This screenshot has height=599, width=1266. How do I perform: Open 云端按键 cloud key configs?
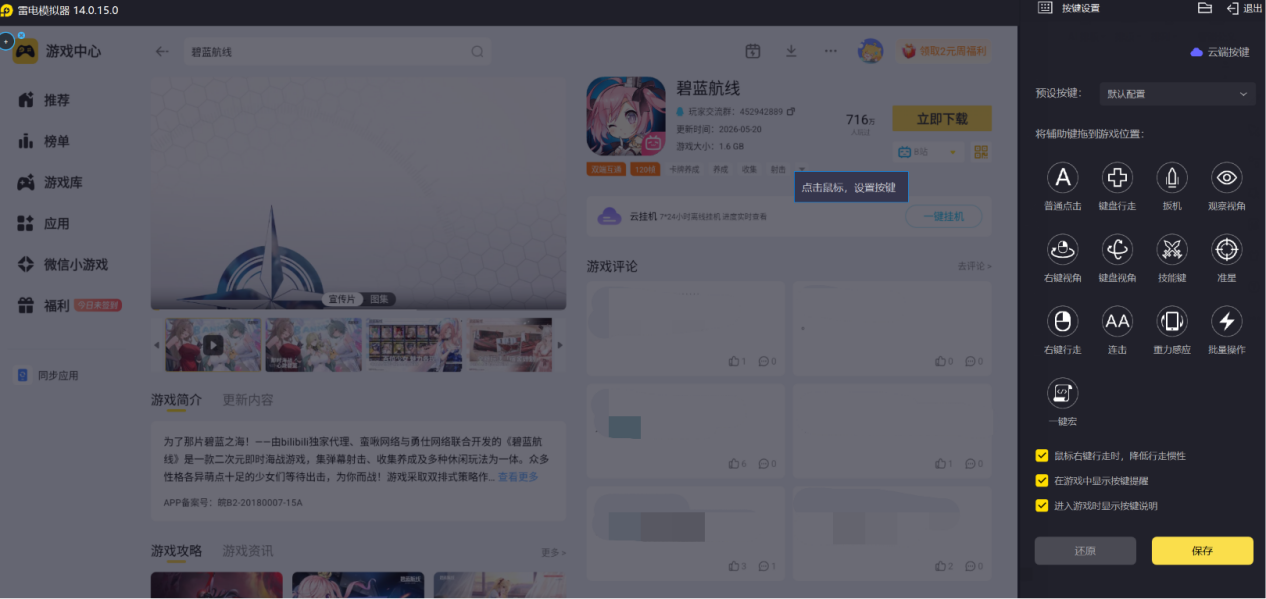1220,52
